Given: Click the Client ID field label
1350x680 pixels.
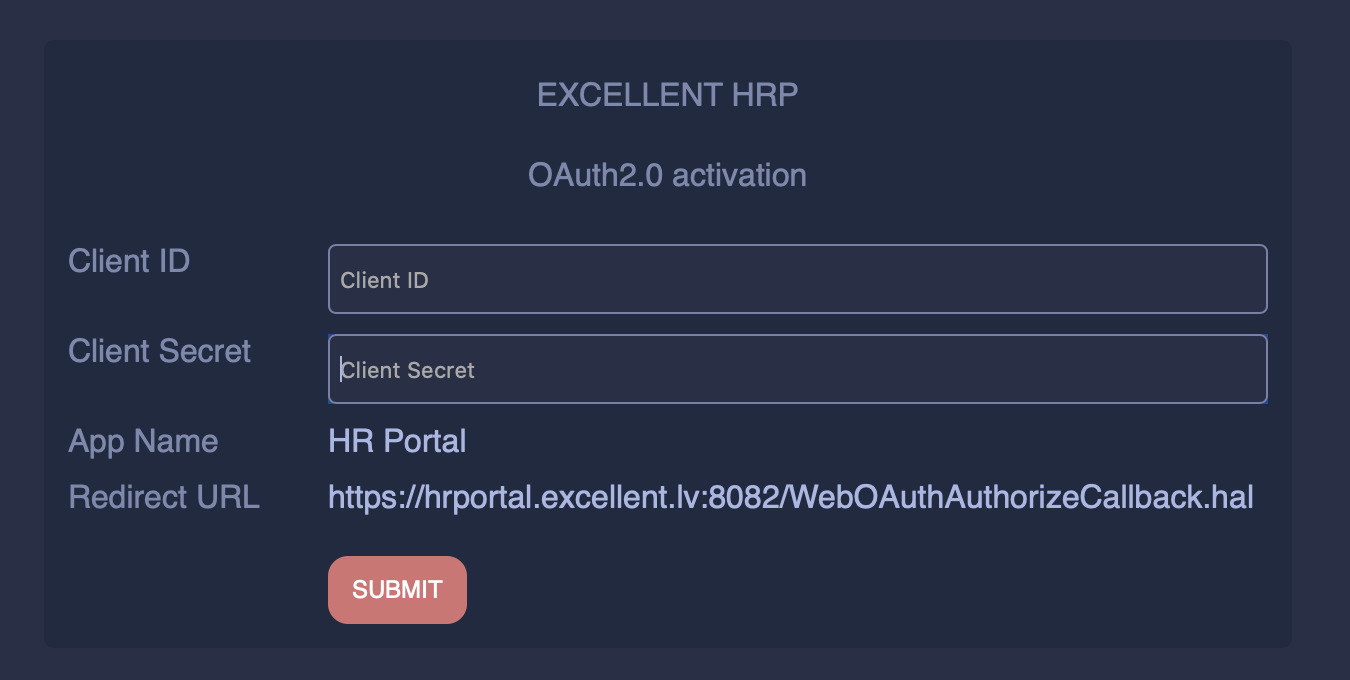Looking at the screenshot, I should point(129,262).
